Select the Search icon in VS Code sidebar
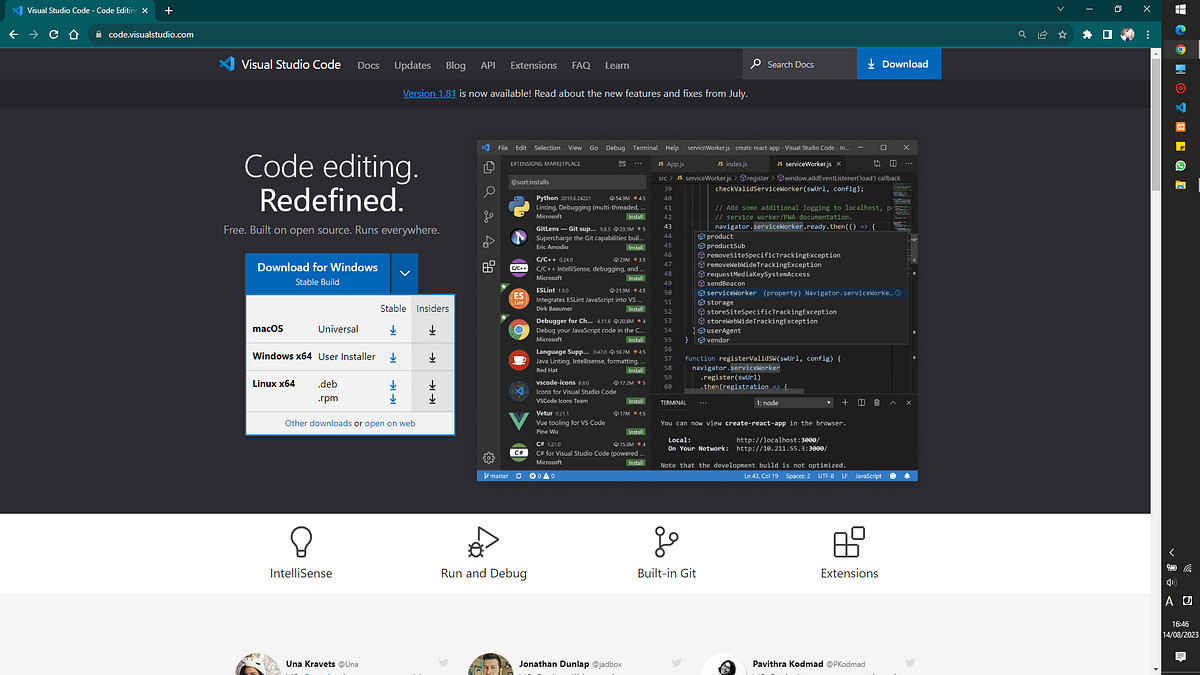 coord(488,192)
